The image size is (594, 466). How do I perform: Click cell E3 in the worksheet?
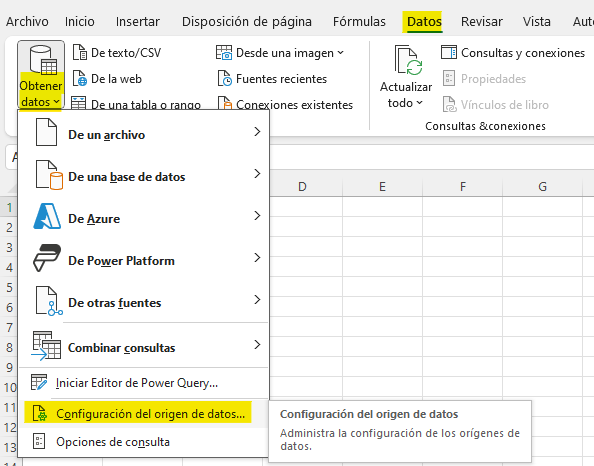coord(382,247)
